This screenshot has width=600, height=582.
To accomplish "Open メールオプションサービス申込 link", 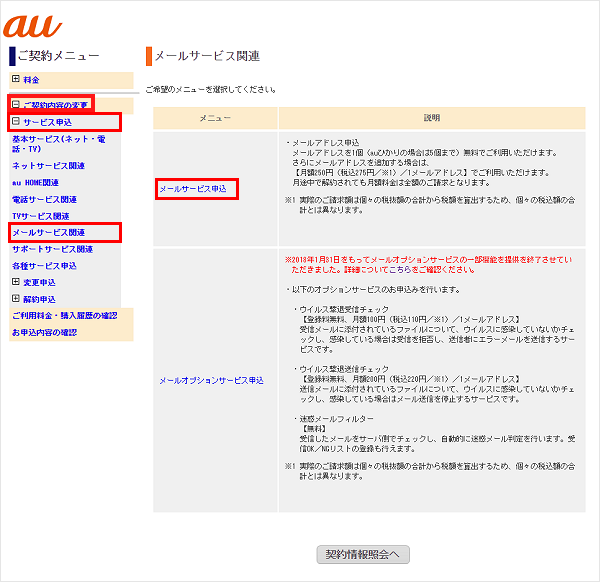I will [211, 381].
